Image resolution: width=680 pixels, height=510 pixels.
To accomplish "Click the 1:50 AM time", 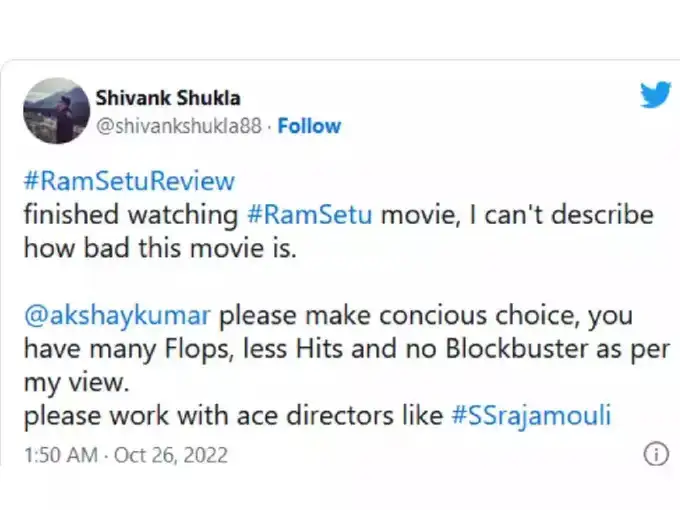I will (59, 456).
